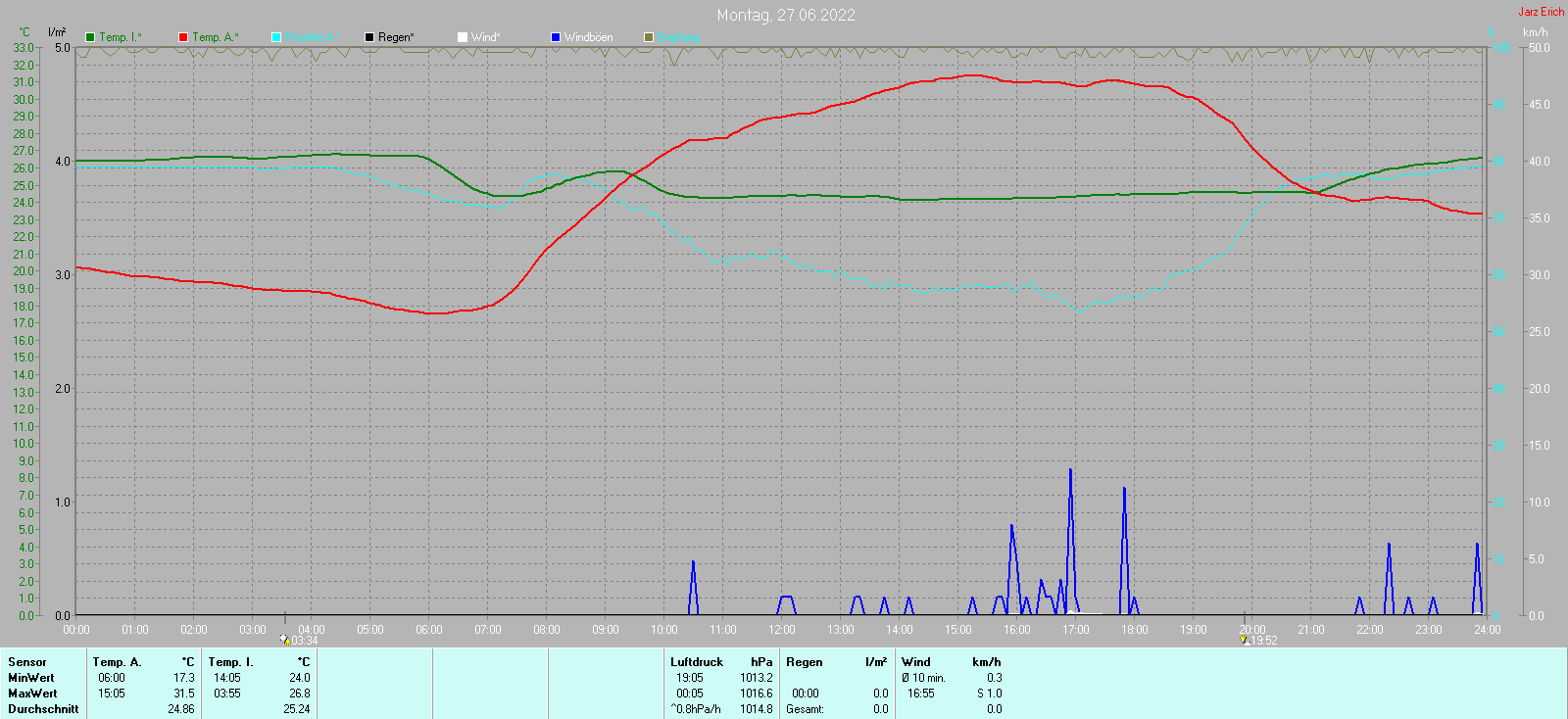Click the Montag, 27.06.2022 chart title
This screenshot has height=719, width=1568.
[786, 15]
